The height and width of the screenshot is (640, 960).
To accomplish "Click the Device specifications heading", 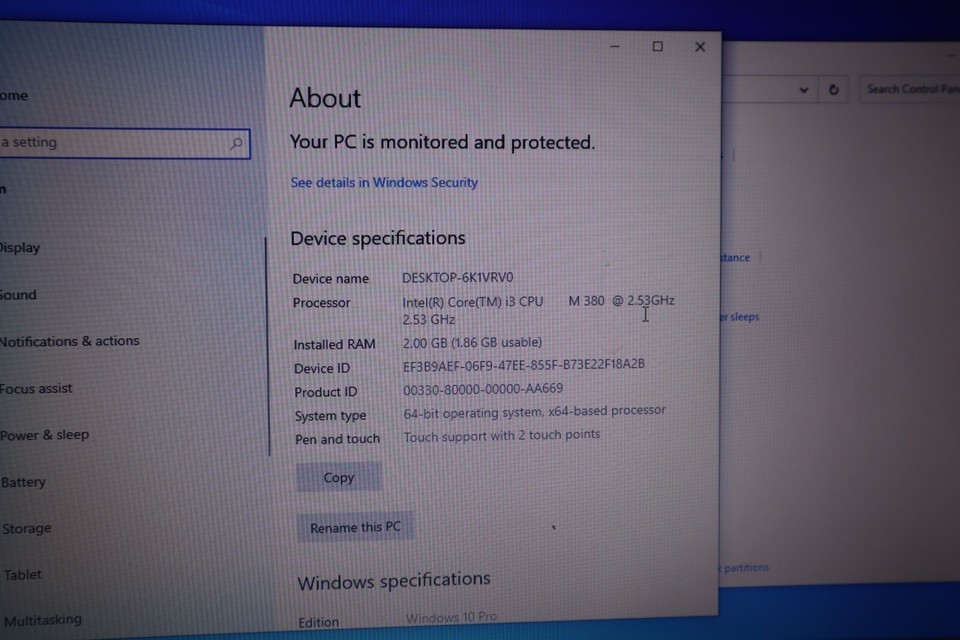I will point(378,238).
